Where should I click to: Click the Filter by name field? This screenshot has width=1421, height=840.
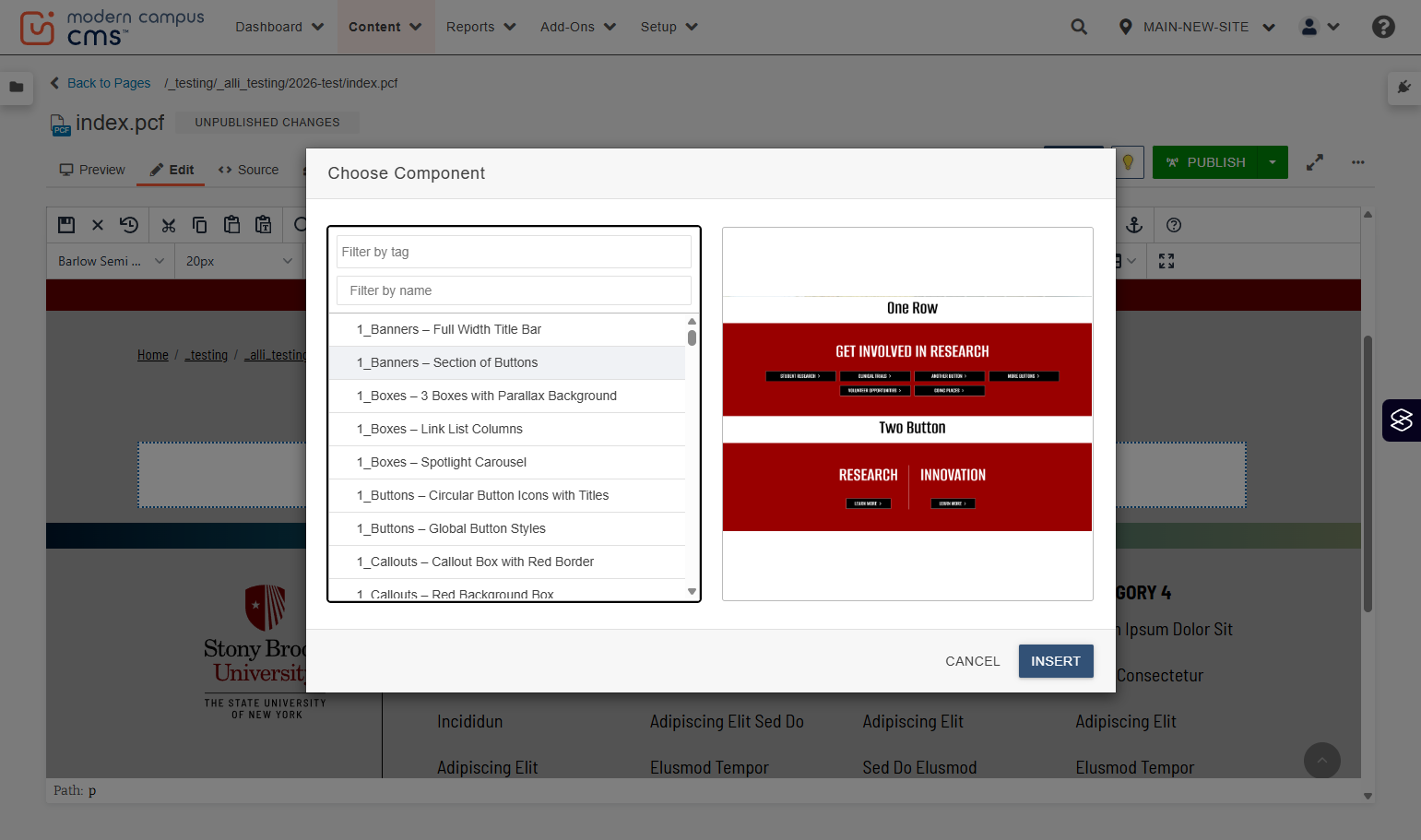click(514, 290)
